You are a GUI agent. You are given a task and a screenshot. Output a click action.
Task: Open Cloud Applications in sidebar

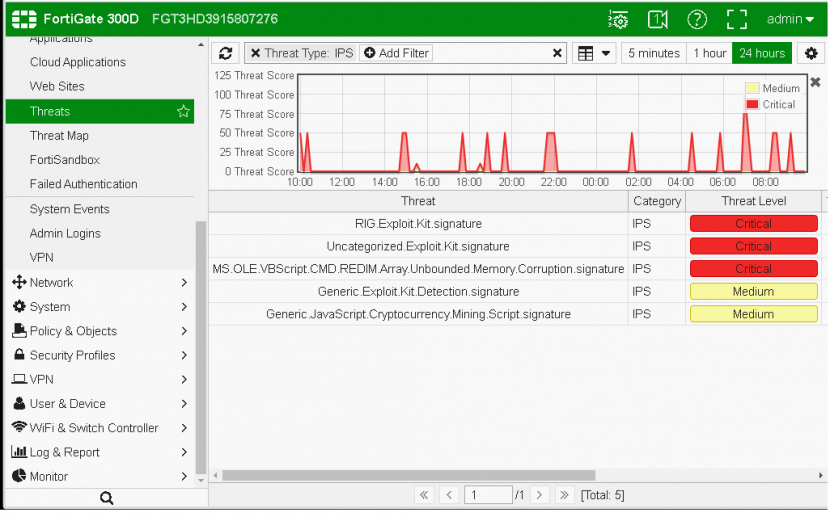[x=78, y=62]
